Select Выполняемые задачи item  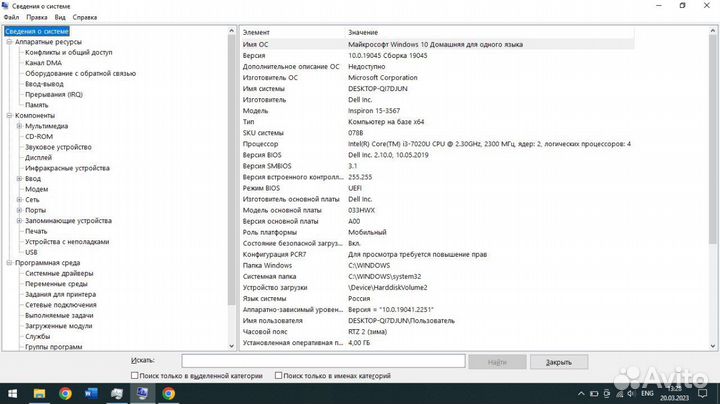pos(59,315)
